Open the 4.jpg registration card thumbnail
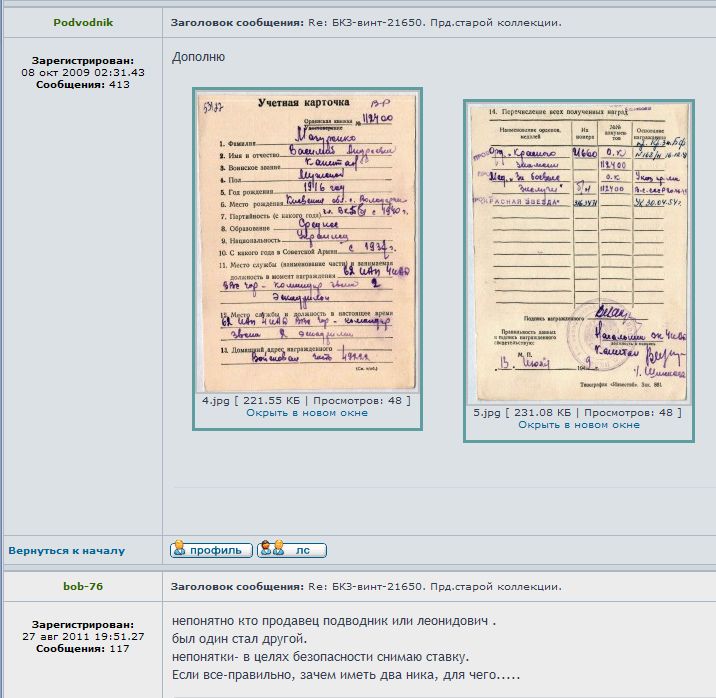716x698 pixels. coord(306,241)
